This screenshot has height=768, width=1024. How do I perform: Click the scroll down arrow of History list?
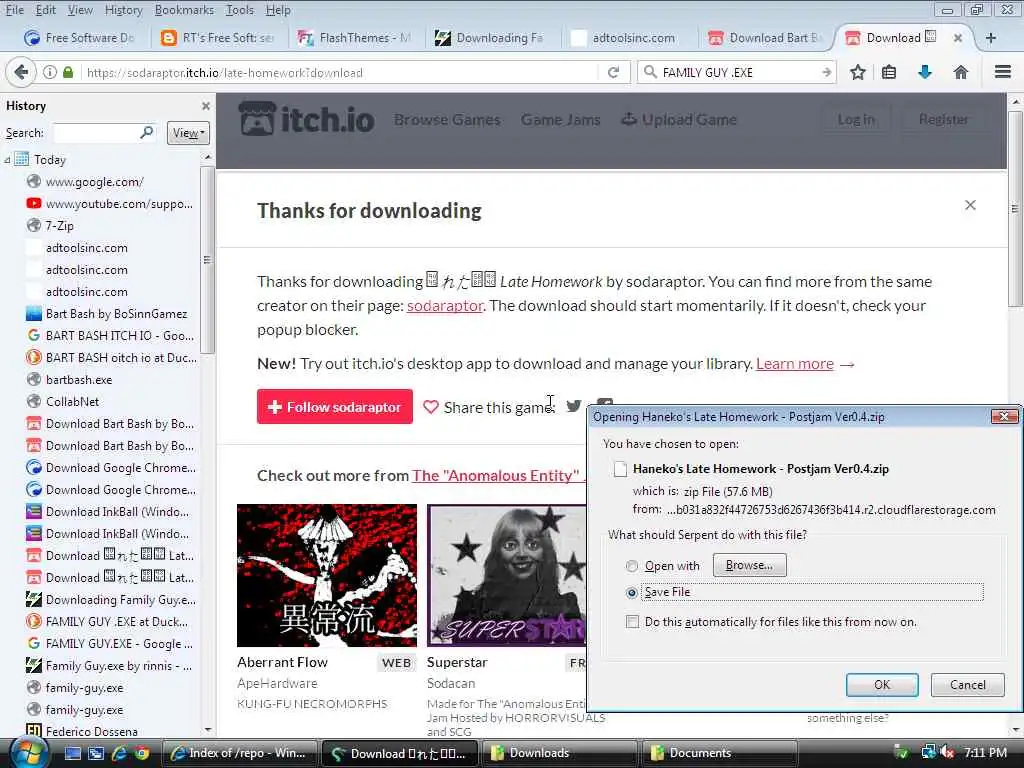(x=208, y=729)
